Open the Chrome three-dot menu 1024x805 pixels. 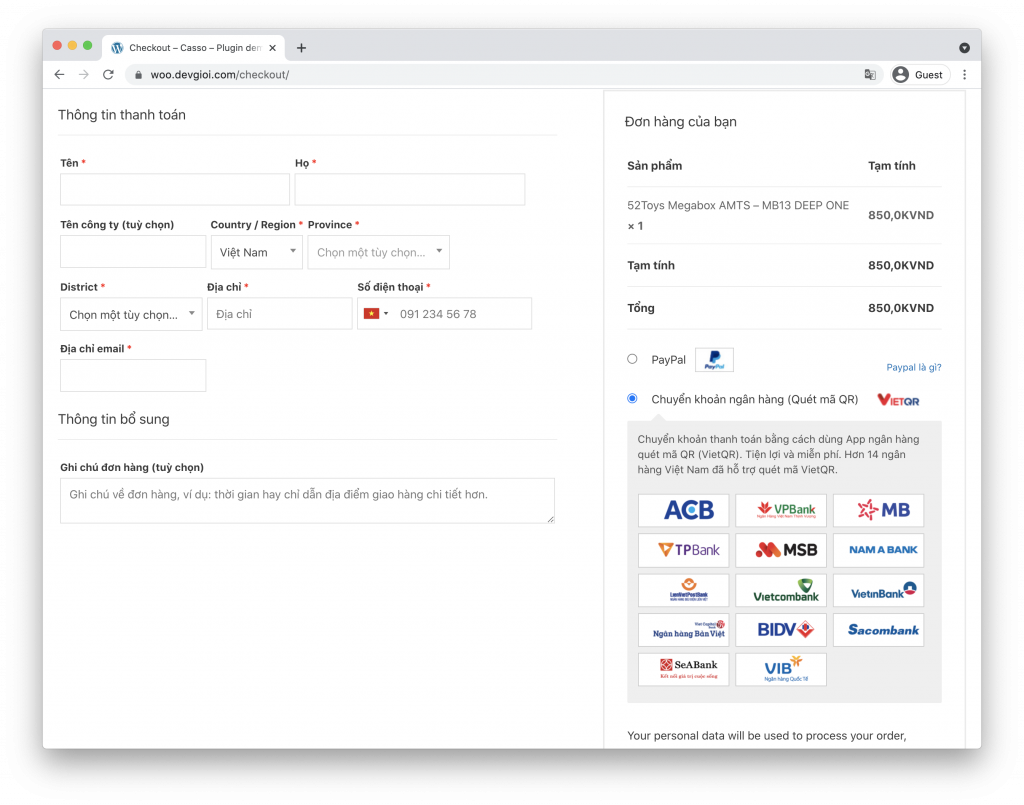pyautogui.click(x=965, y=74)
